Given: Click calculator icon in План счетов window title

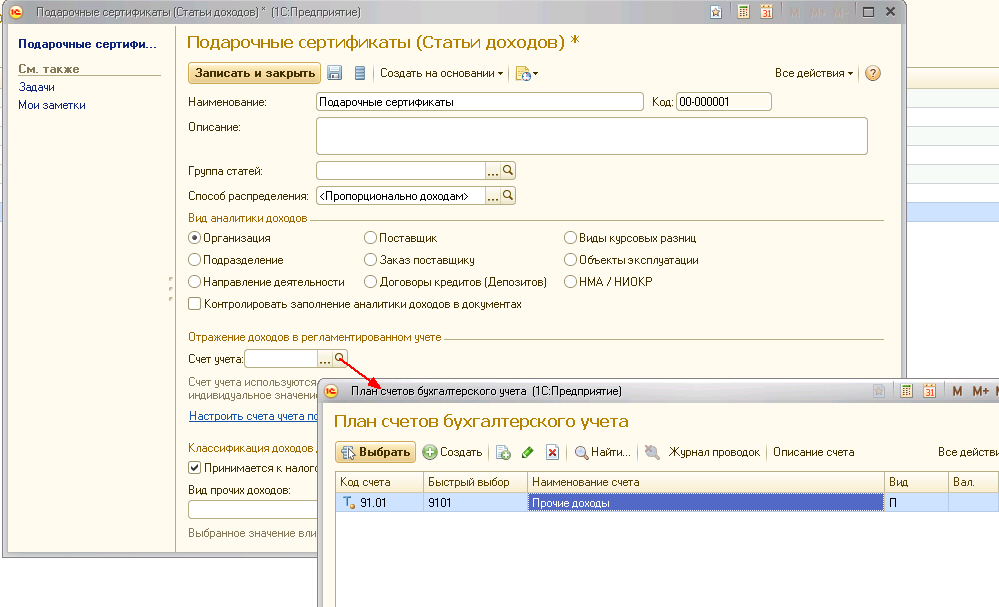Looking at the screenshot, I should [906, 391].
